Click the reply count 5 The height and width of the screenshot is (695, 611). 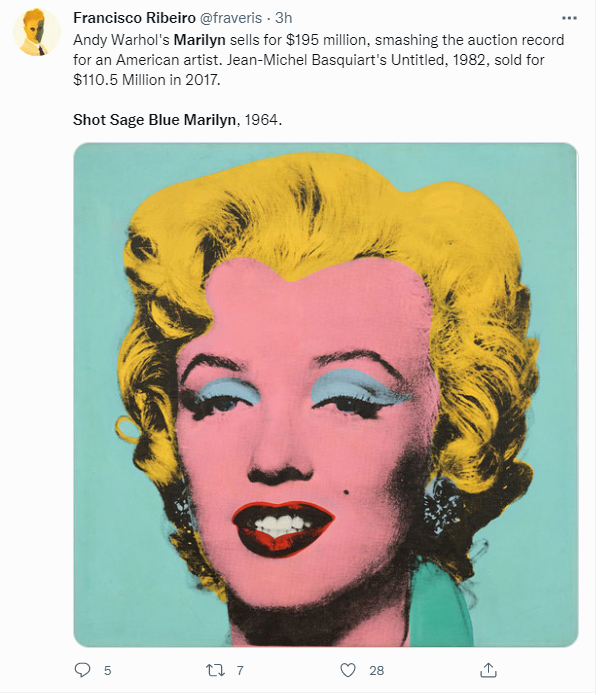click(x=108, y=671)
